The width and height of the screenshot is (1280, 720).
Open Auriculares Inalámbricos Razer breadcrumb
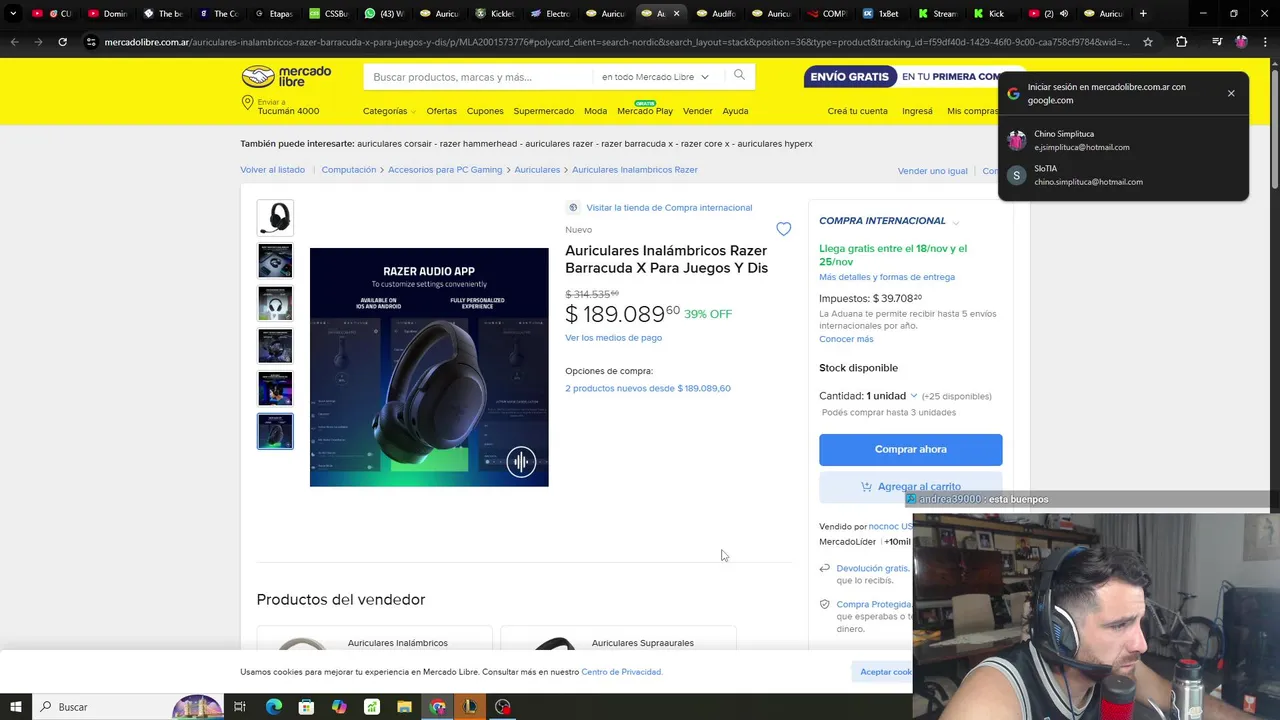click(635, 170)
